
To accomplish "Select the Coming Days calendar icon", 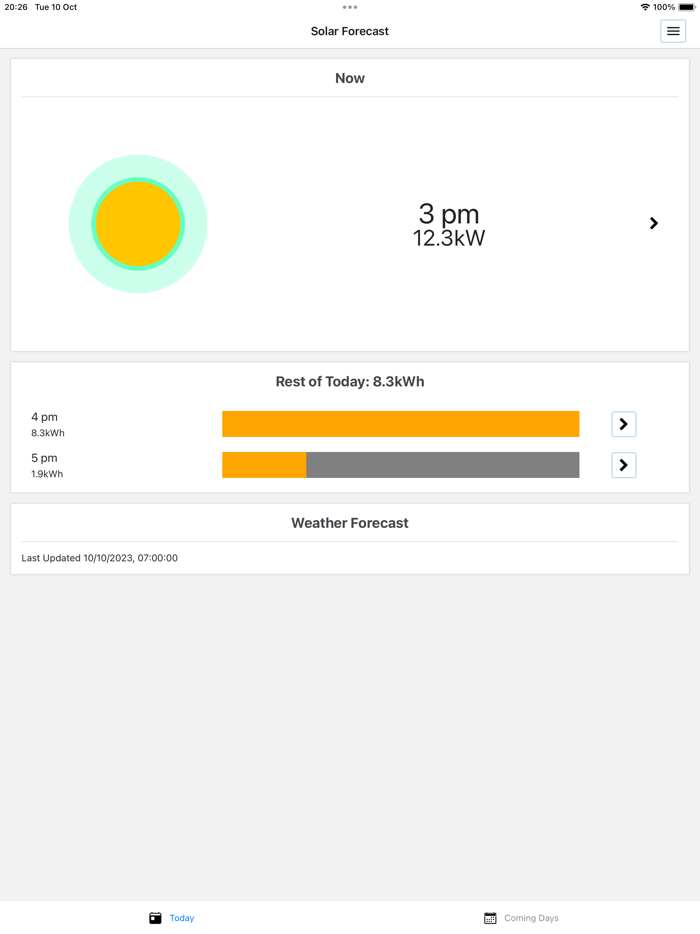I will pyautogui.click(x=489, y=917).
